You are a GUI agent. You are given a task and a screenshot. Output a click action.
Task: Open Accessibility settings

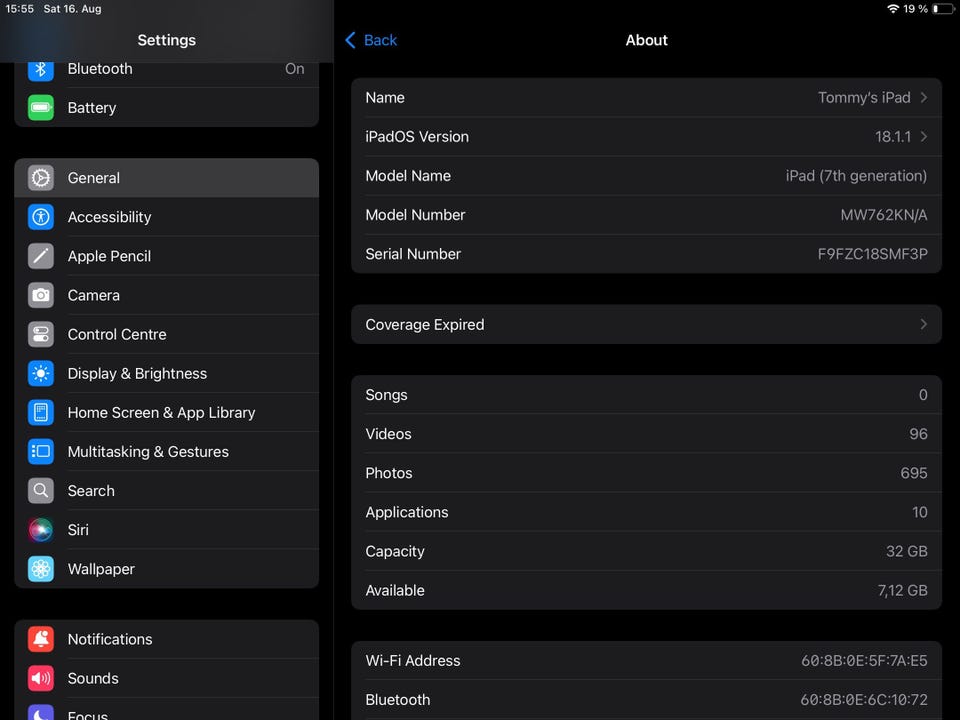tap(167, 217)
